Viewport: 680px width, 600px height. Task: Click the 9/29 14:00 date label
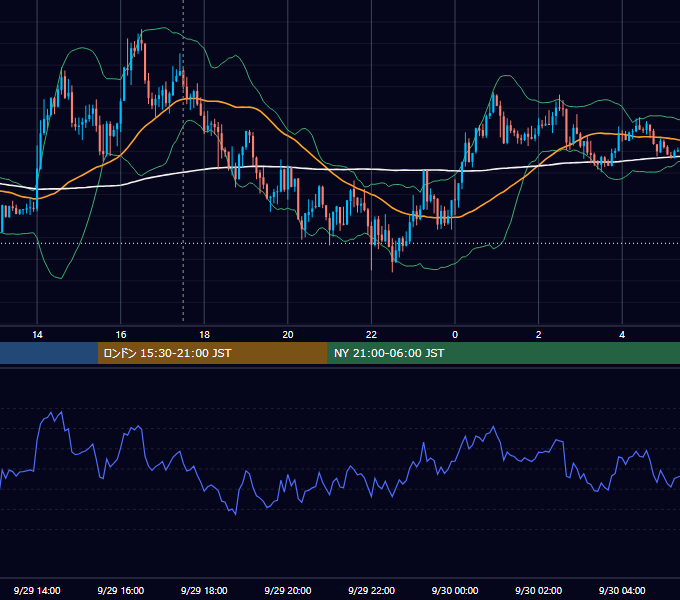pos(37,590)
